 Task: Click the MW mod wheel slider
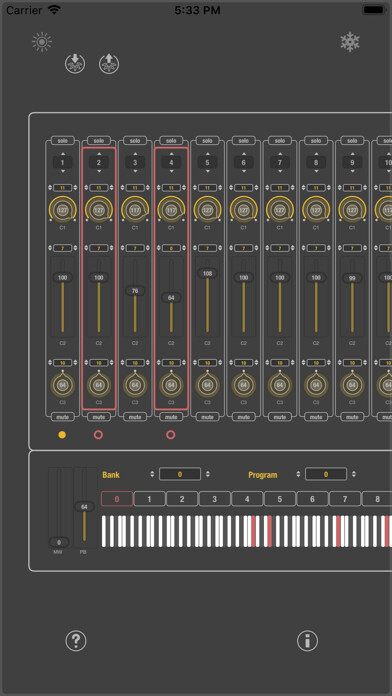[x=59, y=542]
